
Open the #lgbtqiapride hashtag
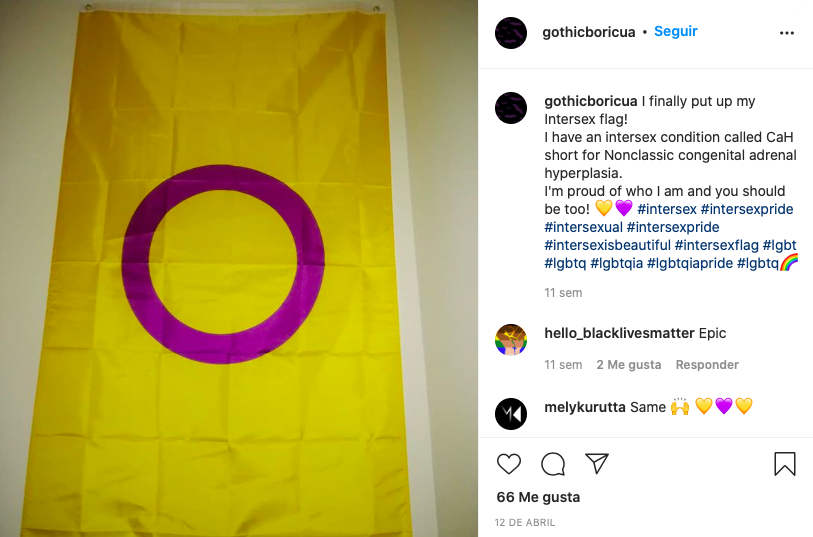click(x=690, y=263)
